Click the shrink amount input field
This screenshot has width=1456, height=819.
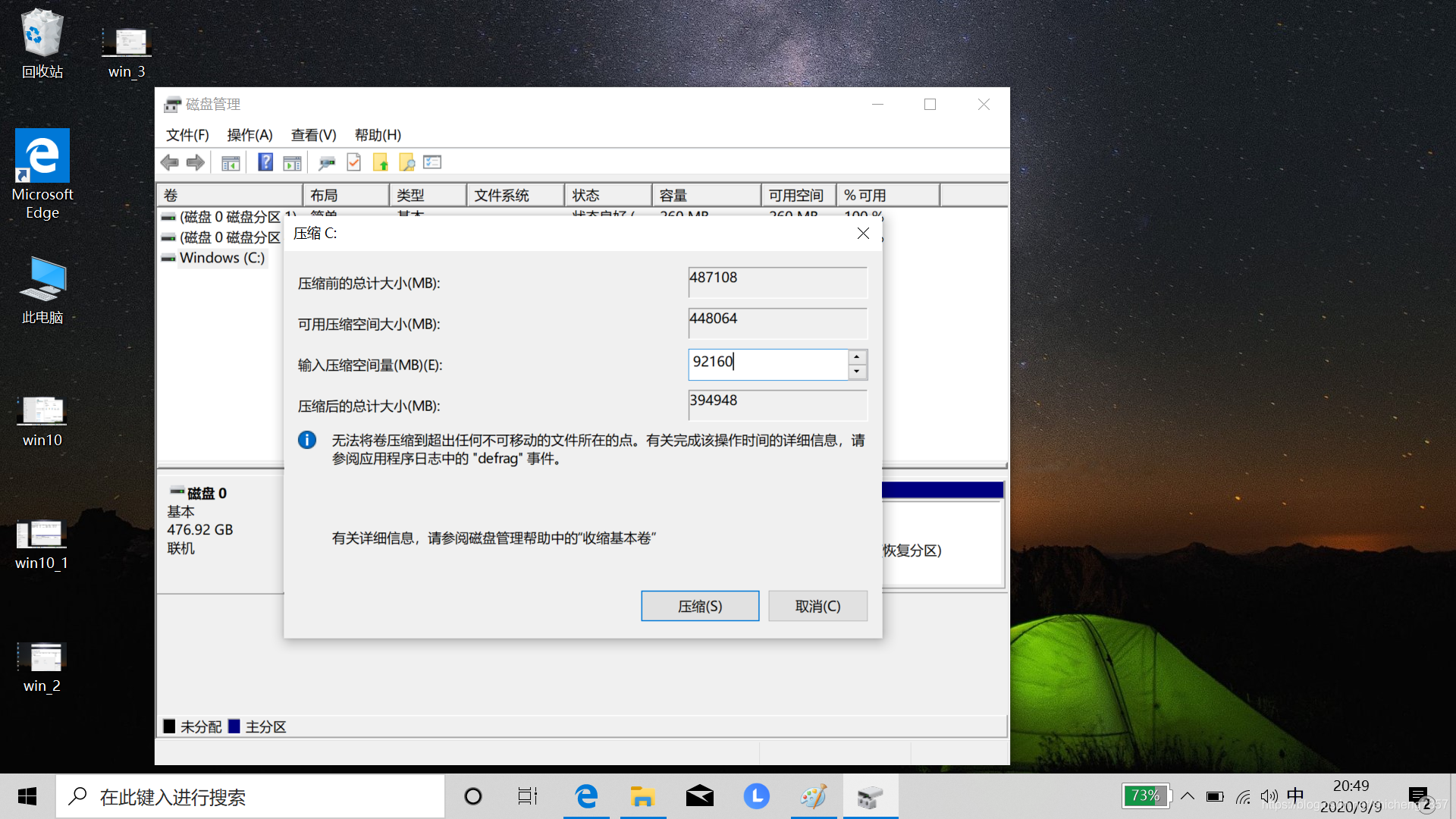767,364
